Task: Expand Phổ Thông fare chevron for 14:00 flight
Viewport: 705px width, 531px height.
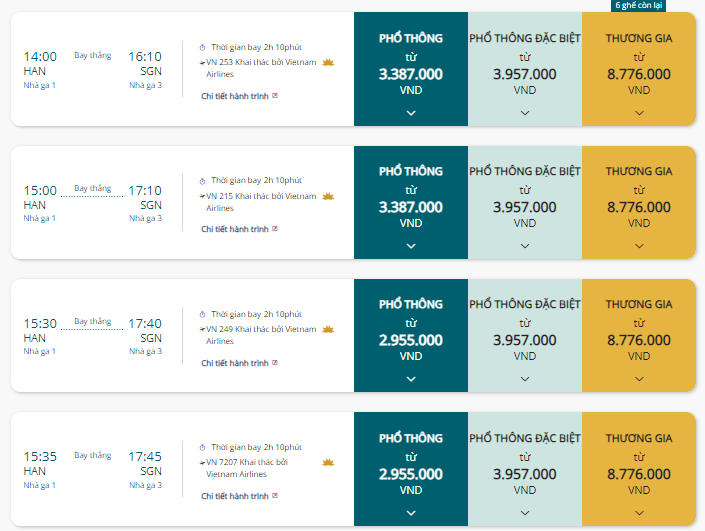Action: coord(411,113)
